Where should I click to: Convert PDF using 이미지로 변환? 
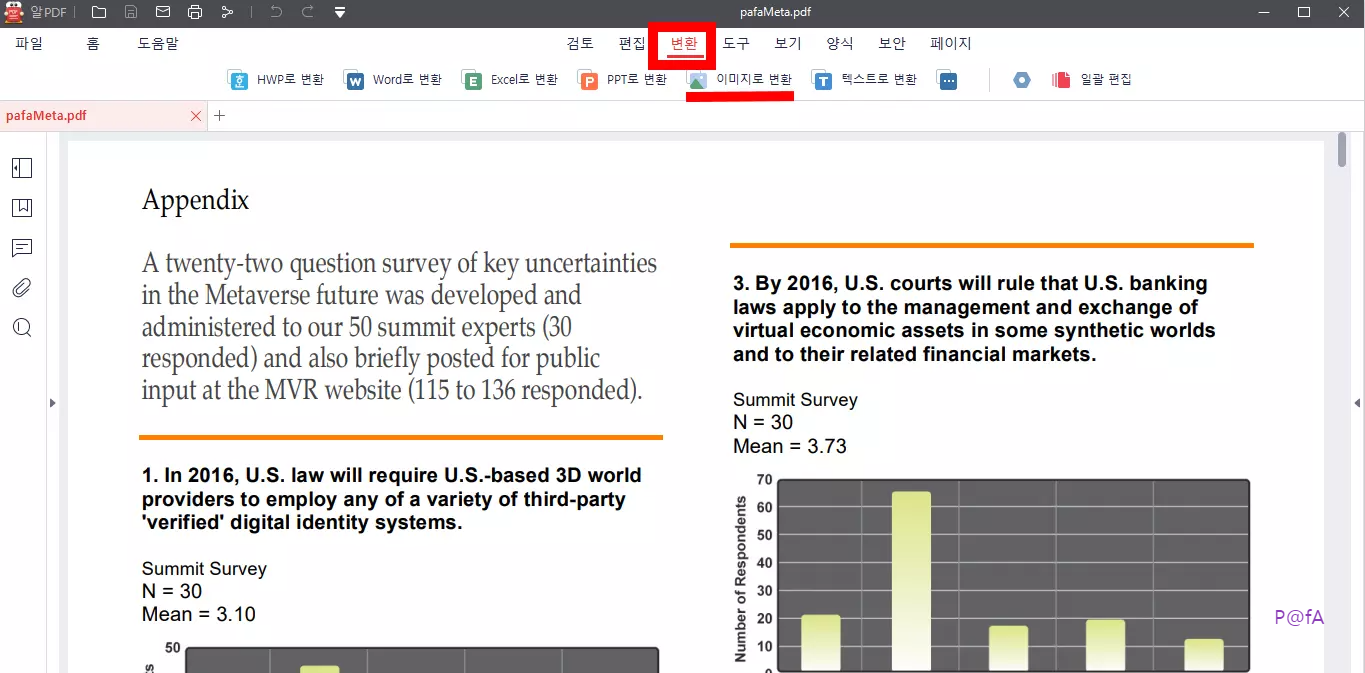[x=740, y=80]
